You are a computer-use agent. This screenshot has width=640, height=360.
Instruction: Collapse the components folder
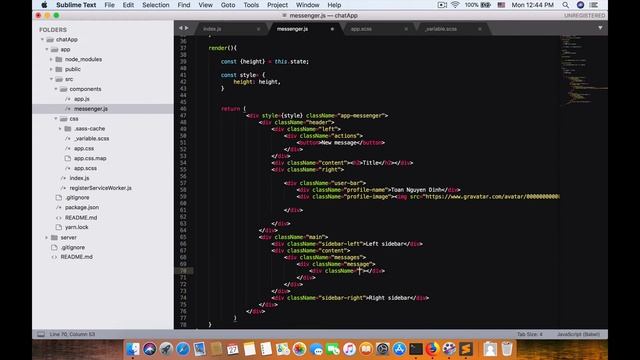coord(56,89)
